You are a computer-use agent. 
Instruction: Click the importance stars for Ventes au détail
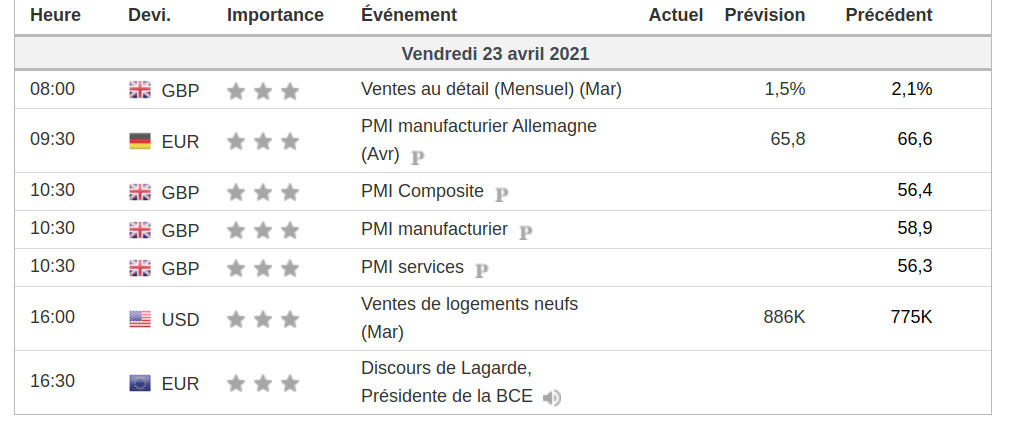click(x=263, y=91)
